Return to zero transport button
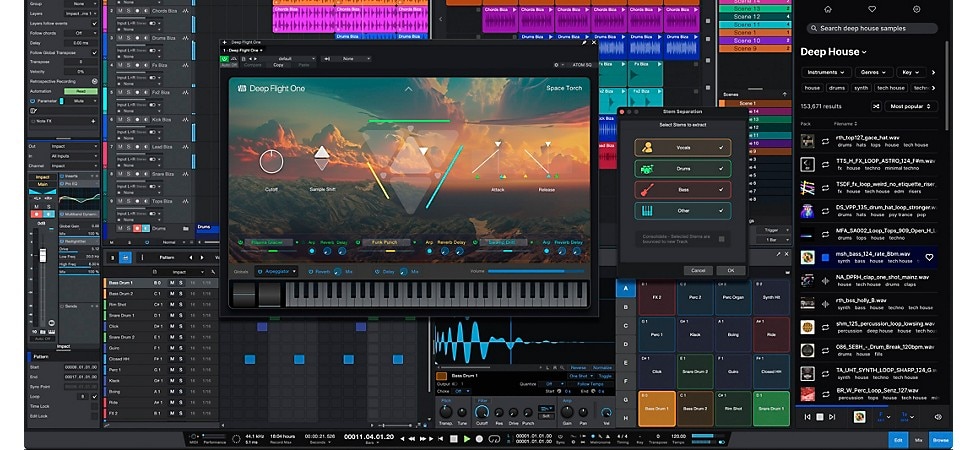Screen dimensions: 976x450 click(441, 439)
